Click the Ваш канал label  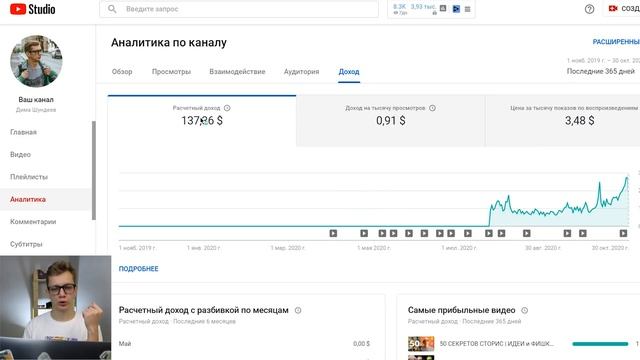coord(36,99)
